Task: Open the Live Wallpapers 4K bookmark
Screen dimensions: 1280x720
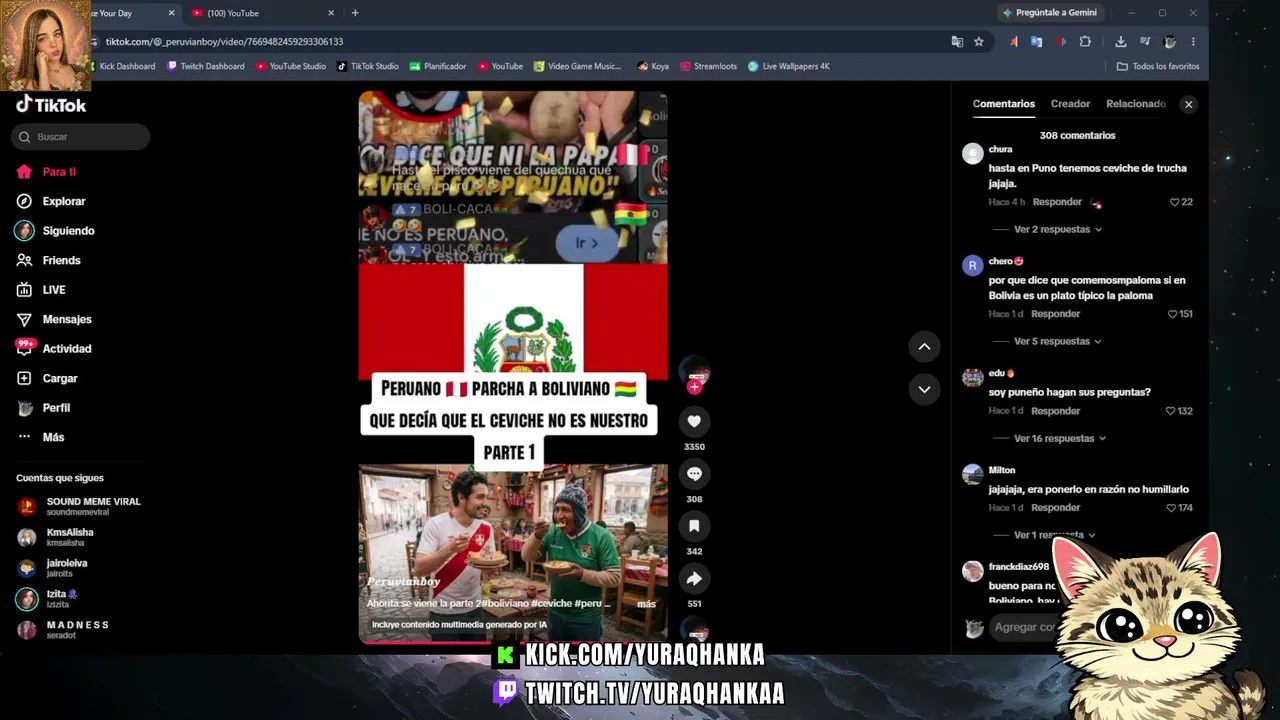Action: 789,66
